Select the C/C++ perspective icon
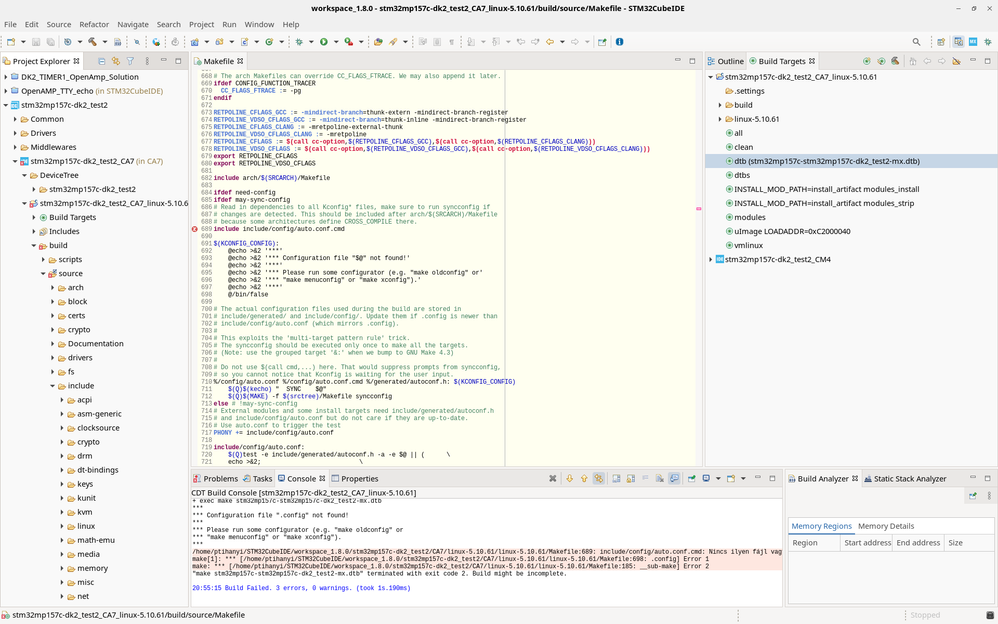 pos(959,42)
